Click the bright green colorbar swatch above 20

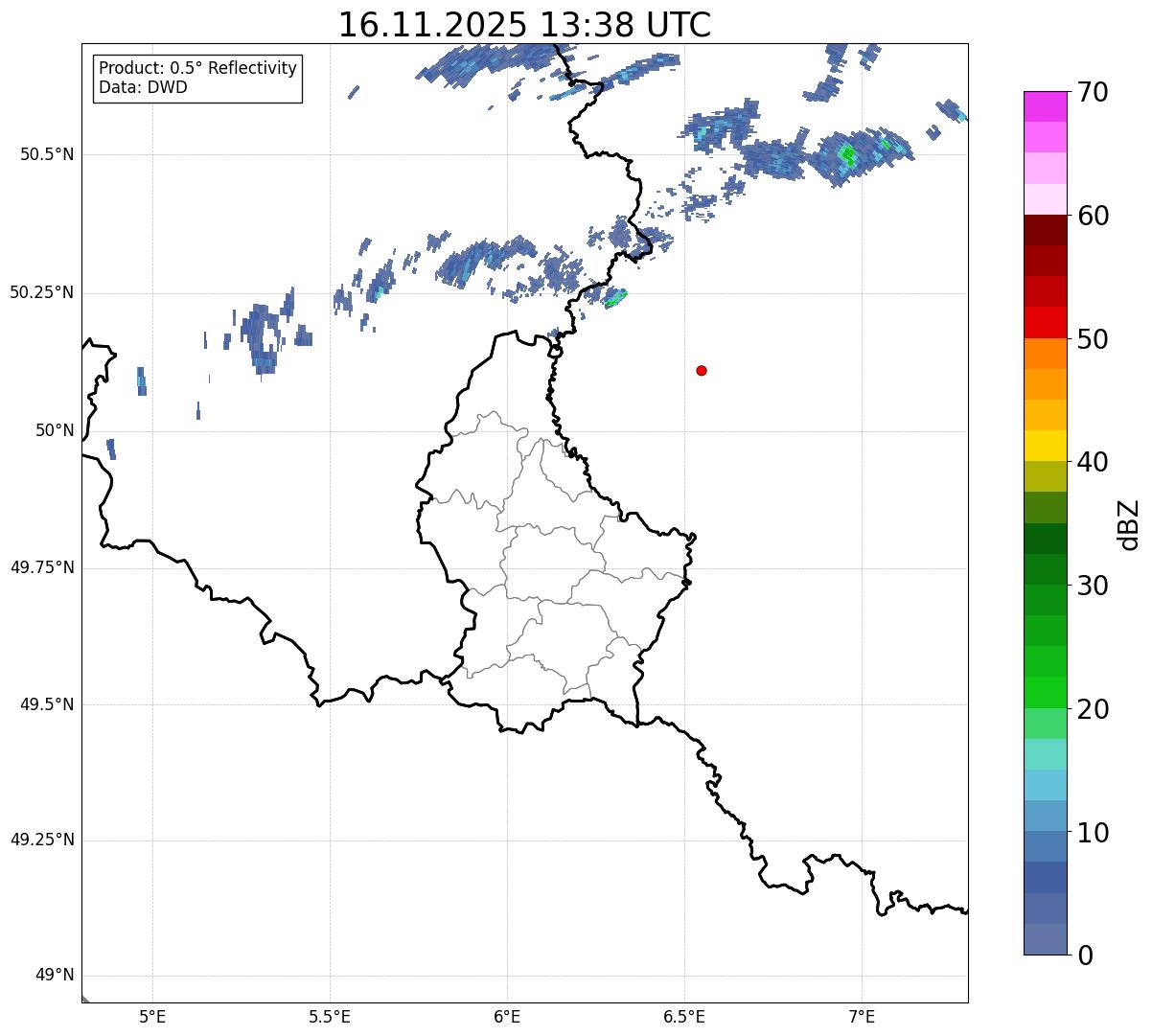click(x=1045, y=692)
